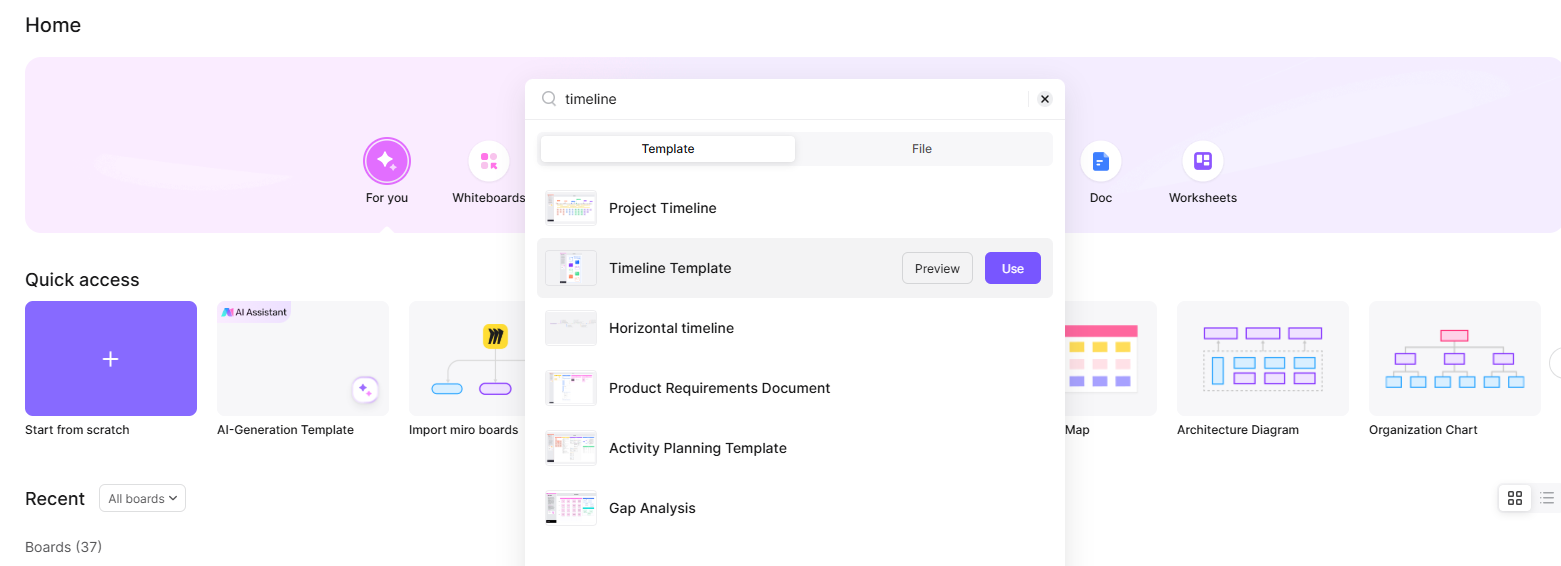The height and width of the screenshot is (566, 1561).
Task: Use the Timeline Template
Action: [x=1013, y=268]
